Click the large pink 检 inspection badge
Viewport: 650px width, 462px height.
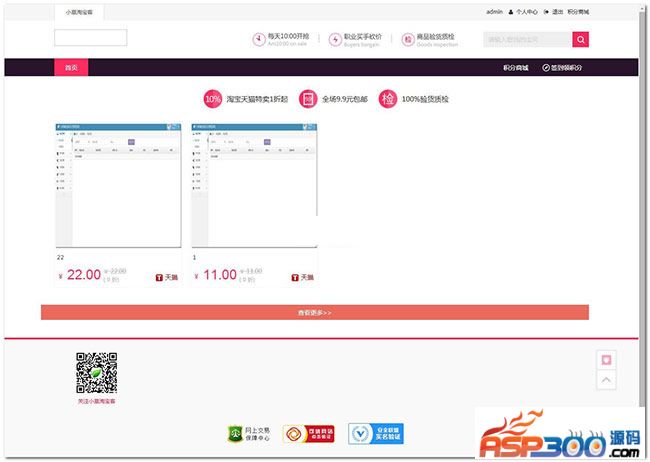pos(388,99)
